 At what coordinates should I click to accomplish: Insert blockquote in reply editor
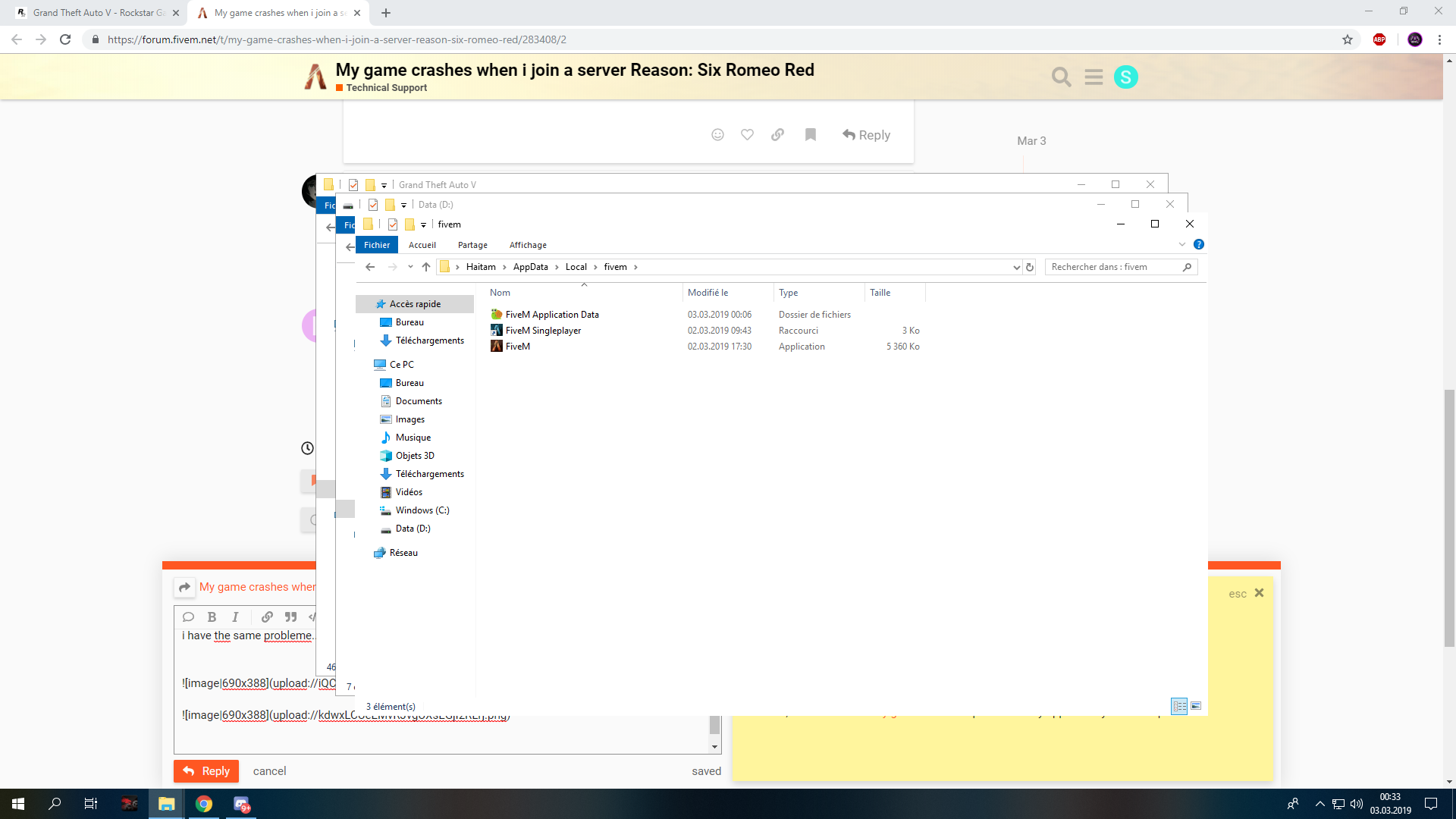[290, 617]
